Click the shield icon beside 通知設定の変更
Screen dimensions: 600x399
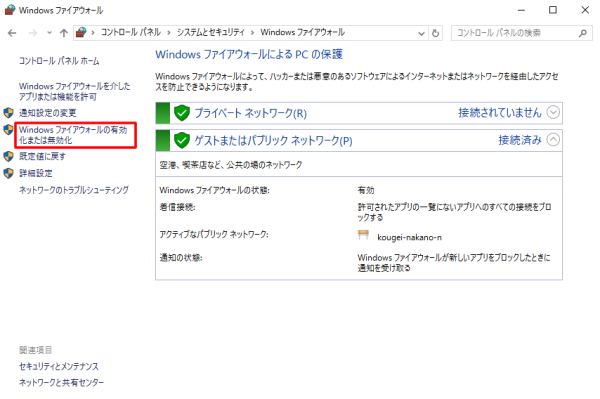pyautogui.click(x=8, y=113)
